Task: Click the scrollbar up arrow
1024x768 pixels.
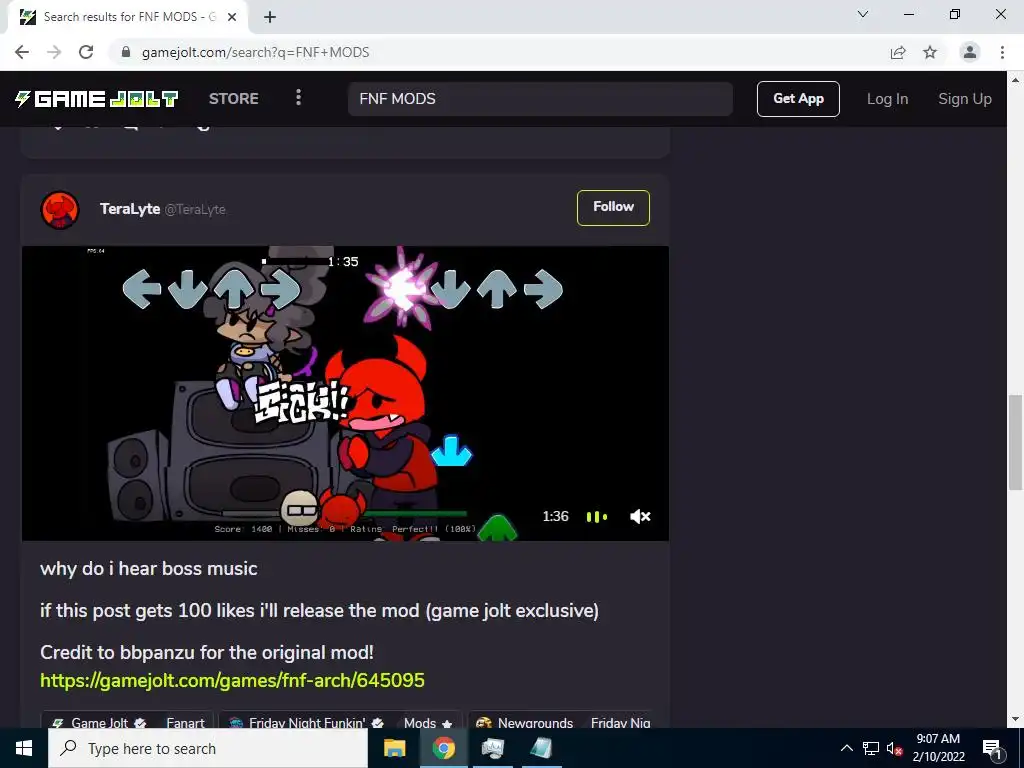Action: (x=1016, y=80)
